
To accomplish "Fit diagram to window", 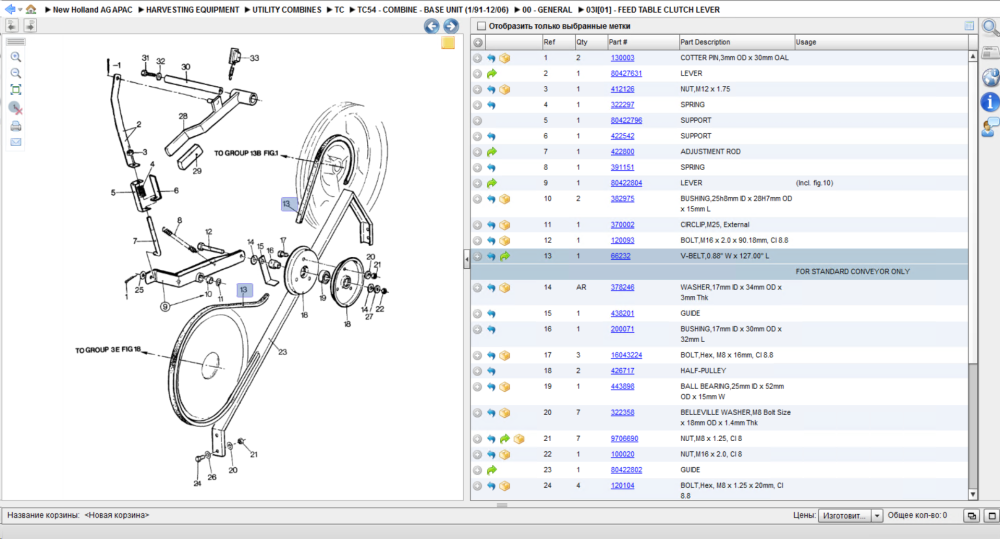I will pos(16,90).
